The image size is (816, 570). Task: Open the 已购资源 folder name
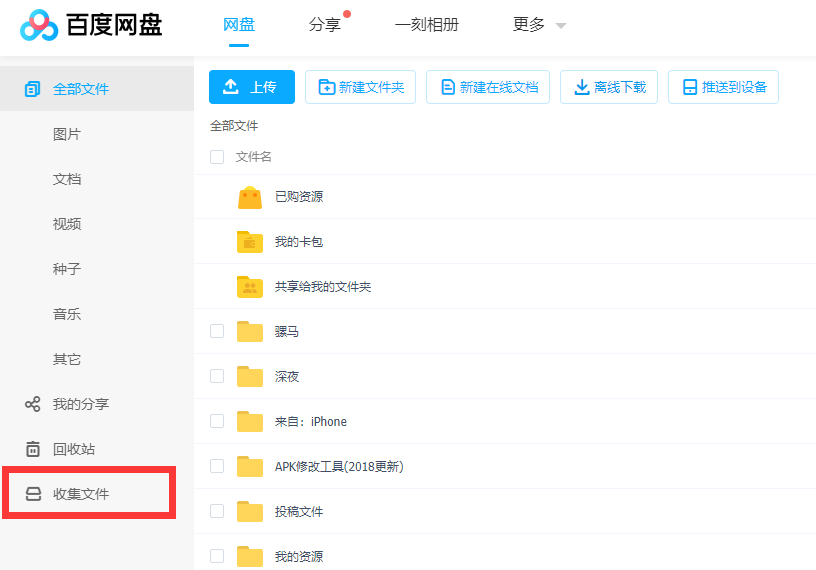click(299, 197)
